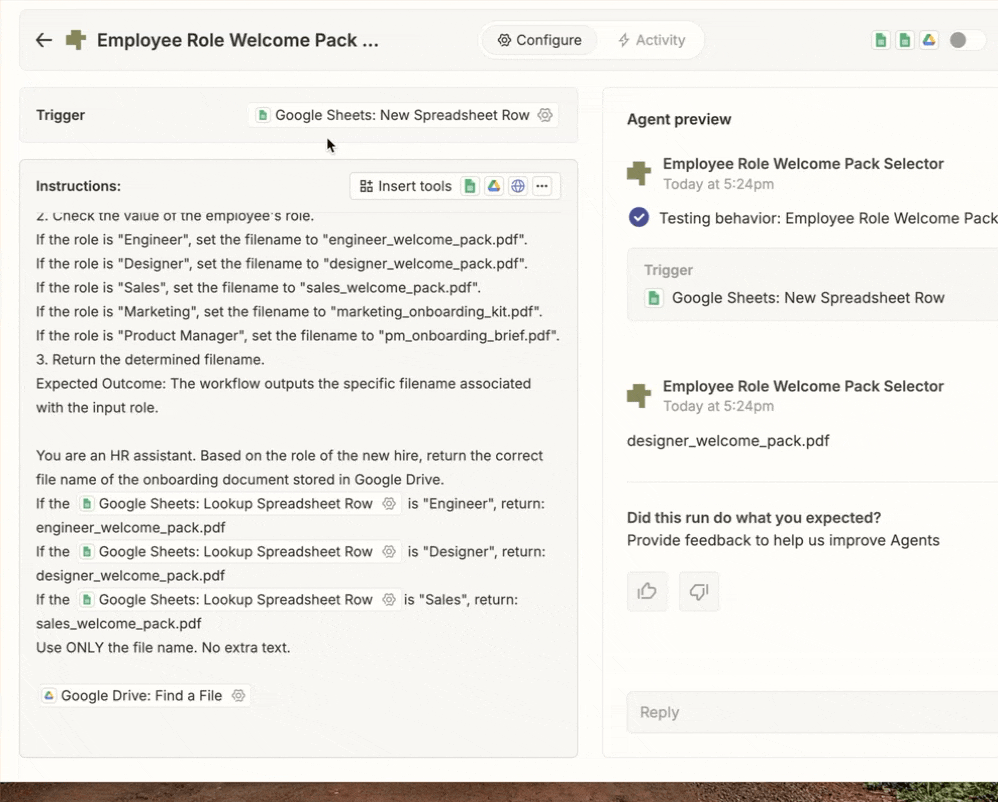Screen dimensions: 998x802
Task: Open gear of Lookup chip in Engineer line
Action: pos(389,503)
